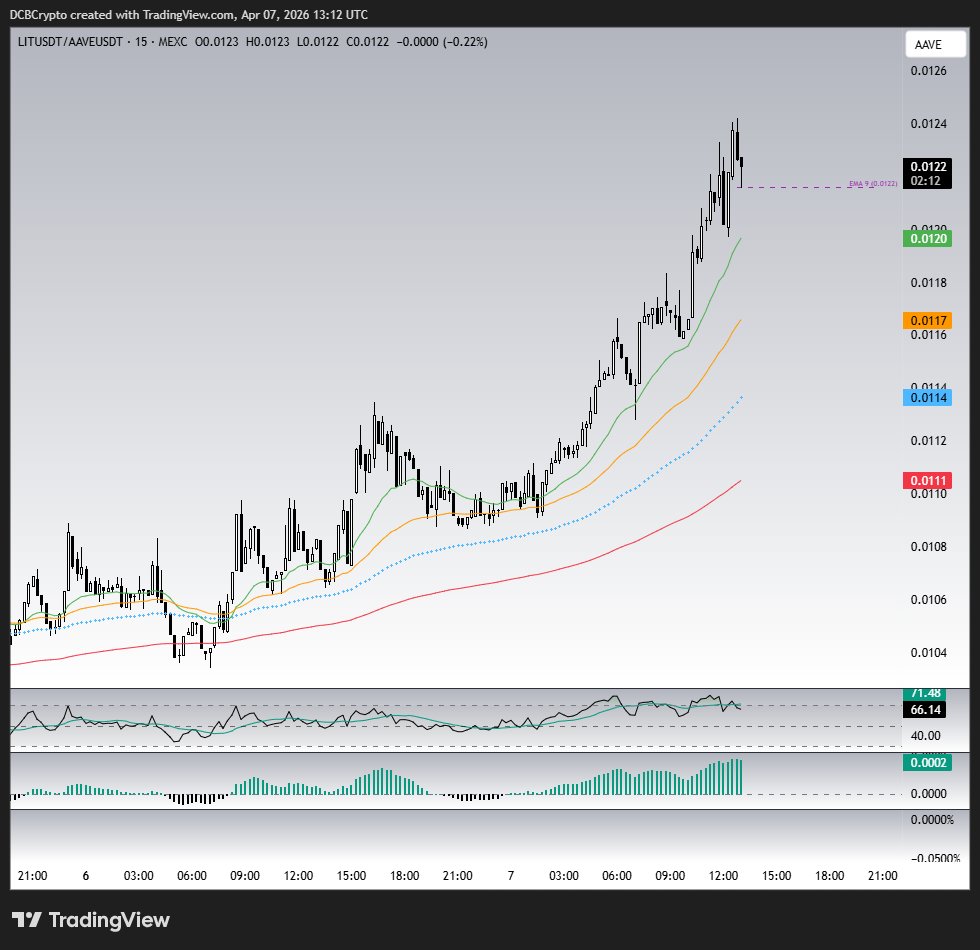980x950 pixels.
Task: Click the 21:00 label at left of time axis
Action: pyautogui.click(x=32, y=876)
